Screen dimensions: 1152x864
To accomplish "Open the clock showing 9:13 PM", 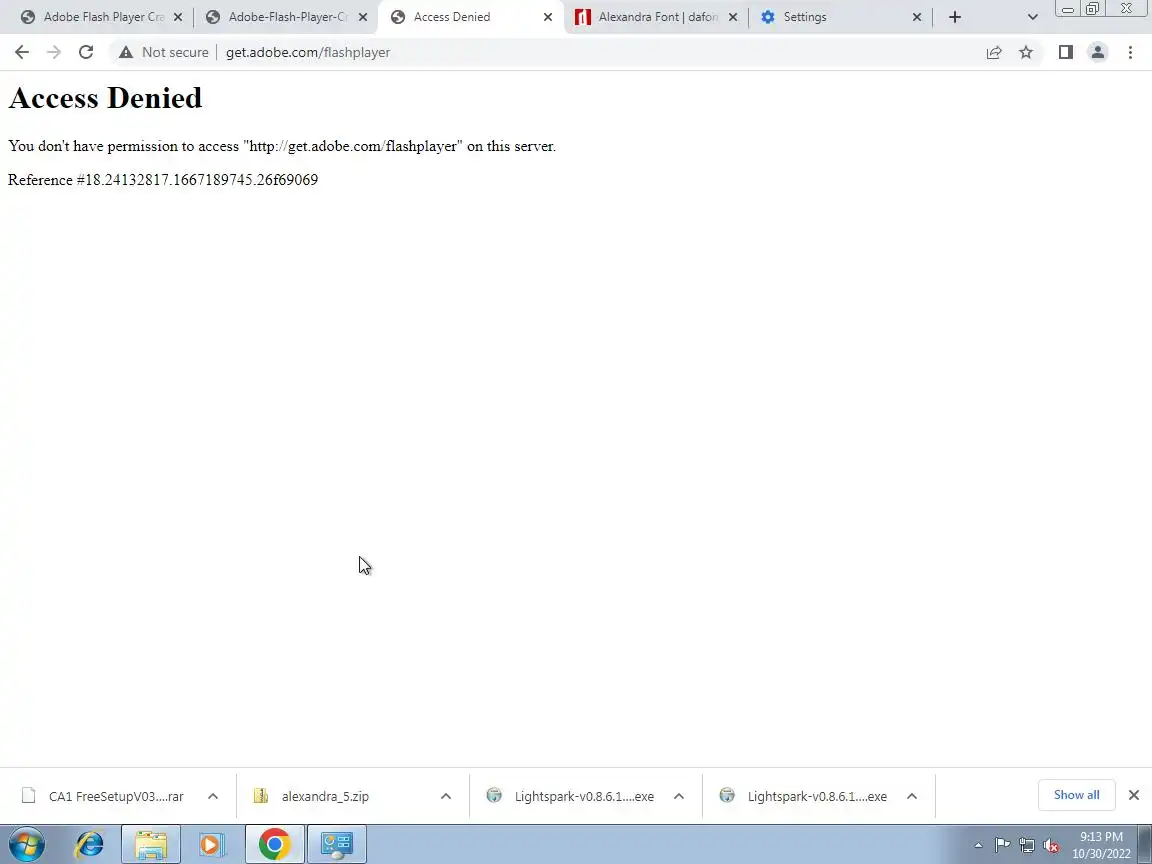I will pyautogui.click(x=1101, y=845).
